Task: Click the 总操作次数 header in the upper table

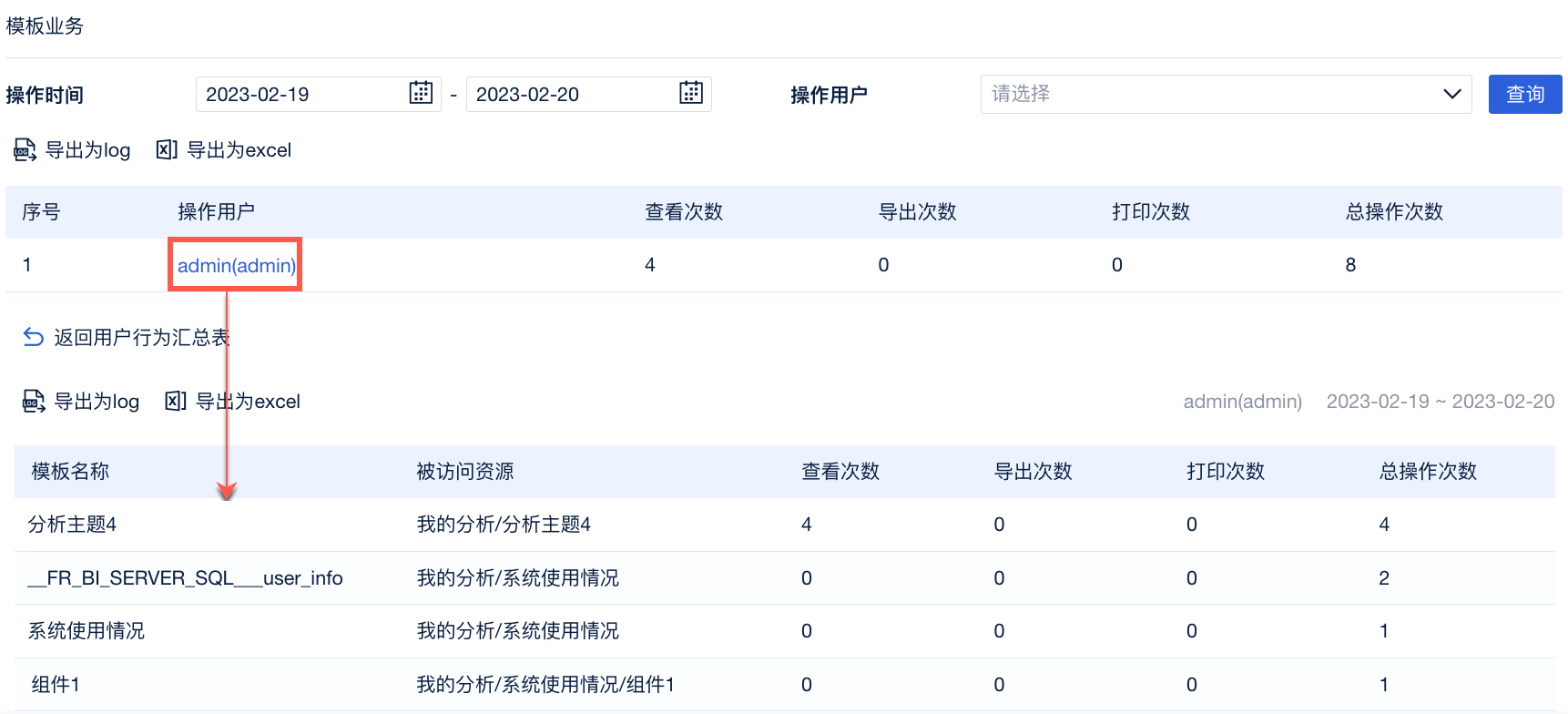Action: (1394, 212)
